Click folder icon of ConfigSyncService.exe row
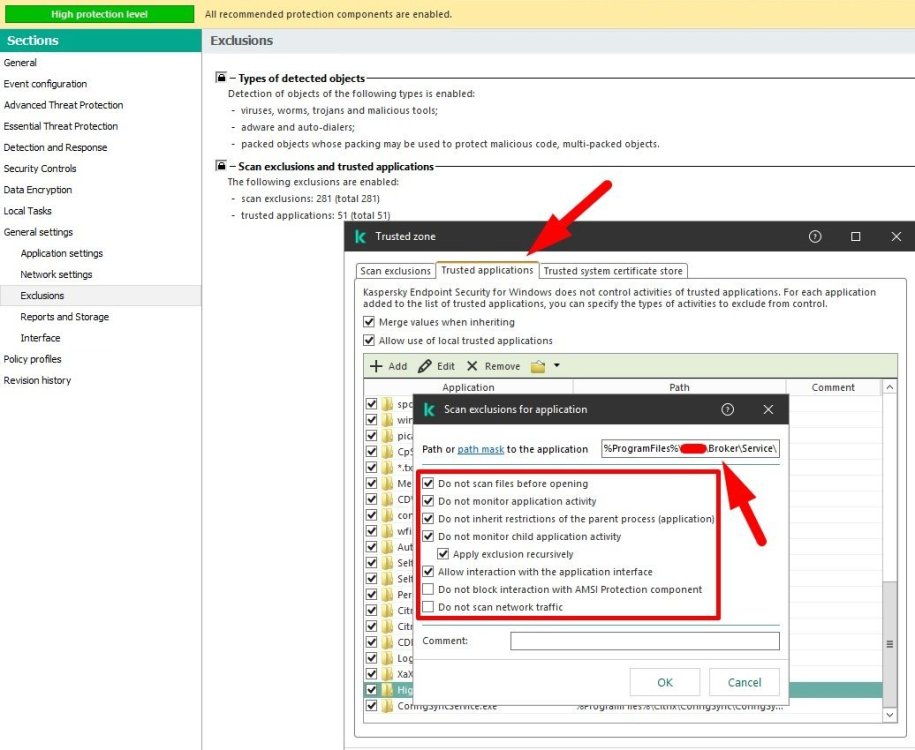The width and height of the screenshot is (915, 750). 387,706
